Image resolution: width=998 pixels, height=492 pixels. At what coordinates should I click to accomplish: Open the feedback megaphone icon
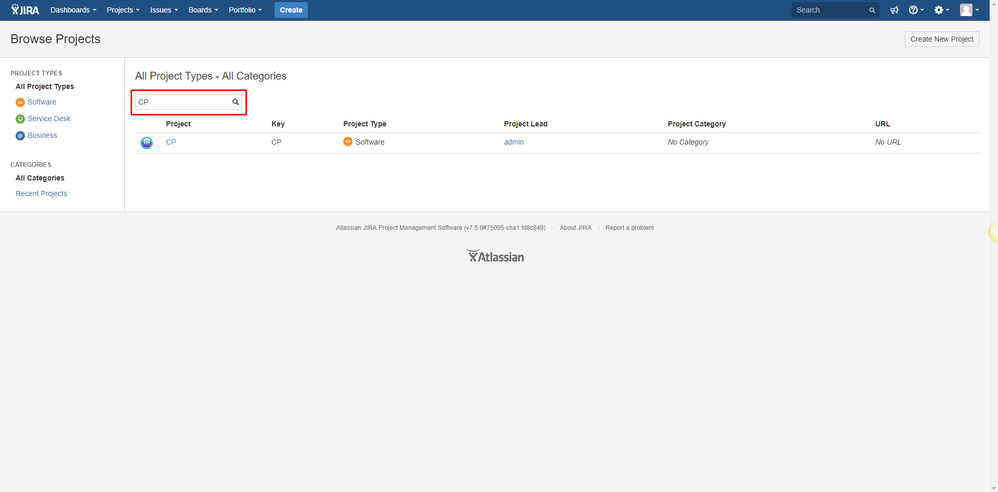(894, 10)
